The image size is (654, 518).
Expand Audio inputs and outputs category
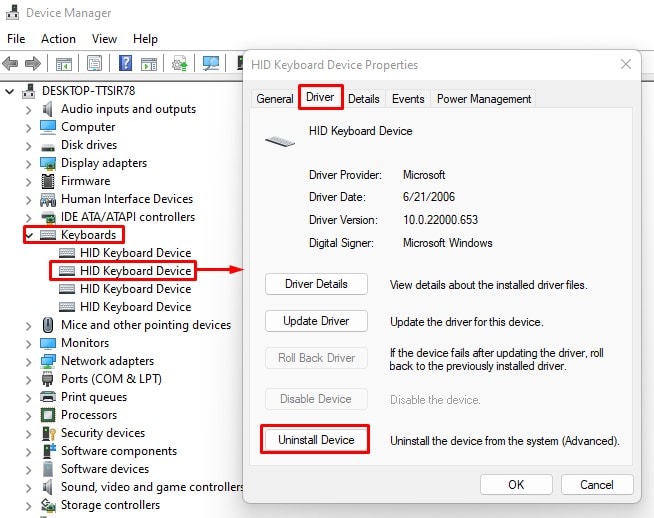coord(28,110)
